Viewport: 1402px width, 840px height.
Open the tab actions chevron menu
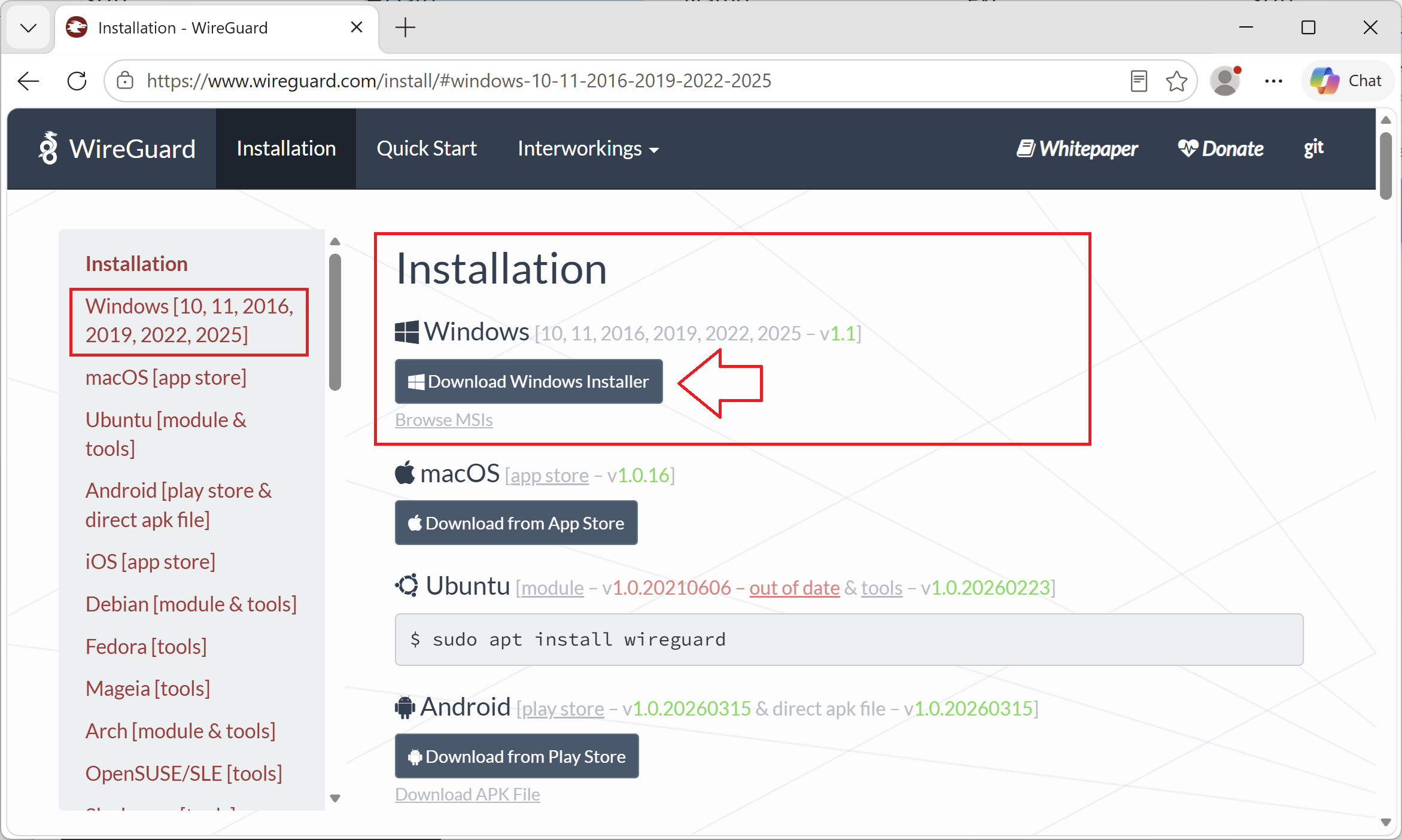pyautogui.click(x=28, y=28)
